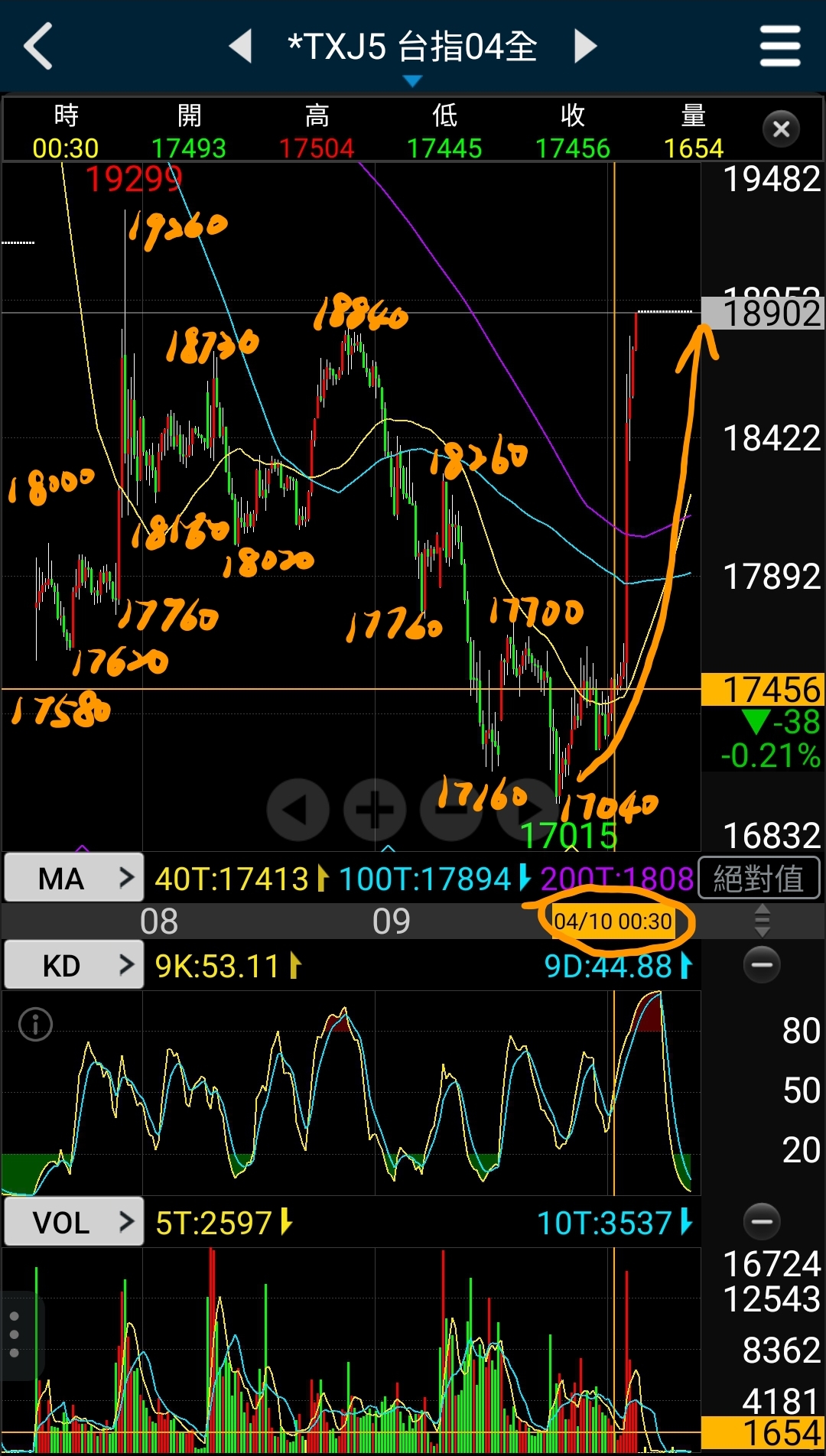Open the KD indicator selector
This screenshot has height=1456, width=826.
73,965
